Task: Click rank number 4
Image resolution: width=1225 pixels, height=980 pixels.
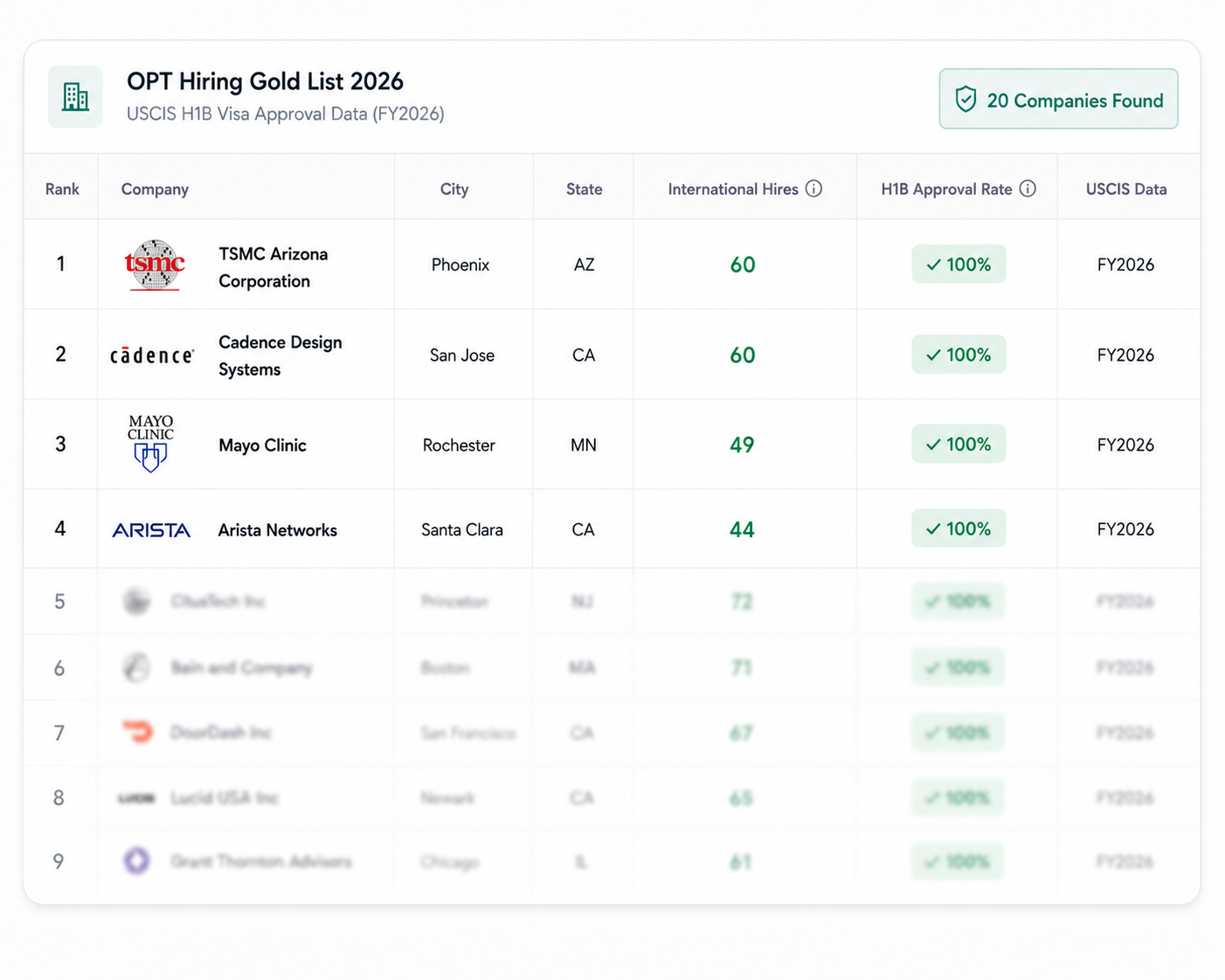Action: click(60, 528)
